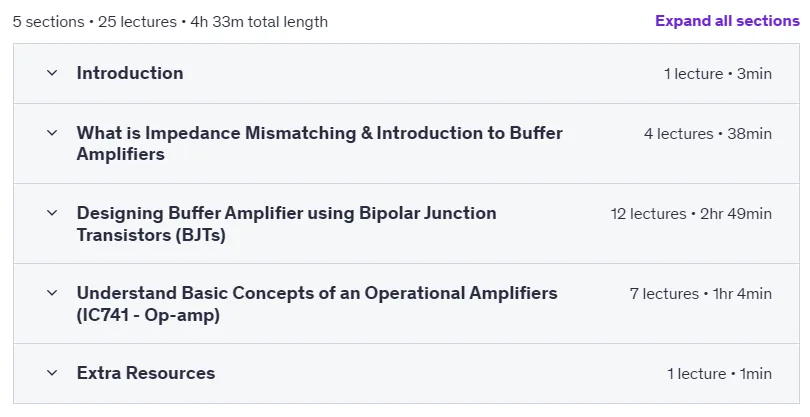Click chevron beside What is Impedance Mismatching
The width and height of the screenshot is (810, 417).
(x=52, y=133)
